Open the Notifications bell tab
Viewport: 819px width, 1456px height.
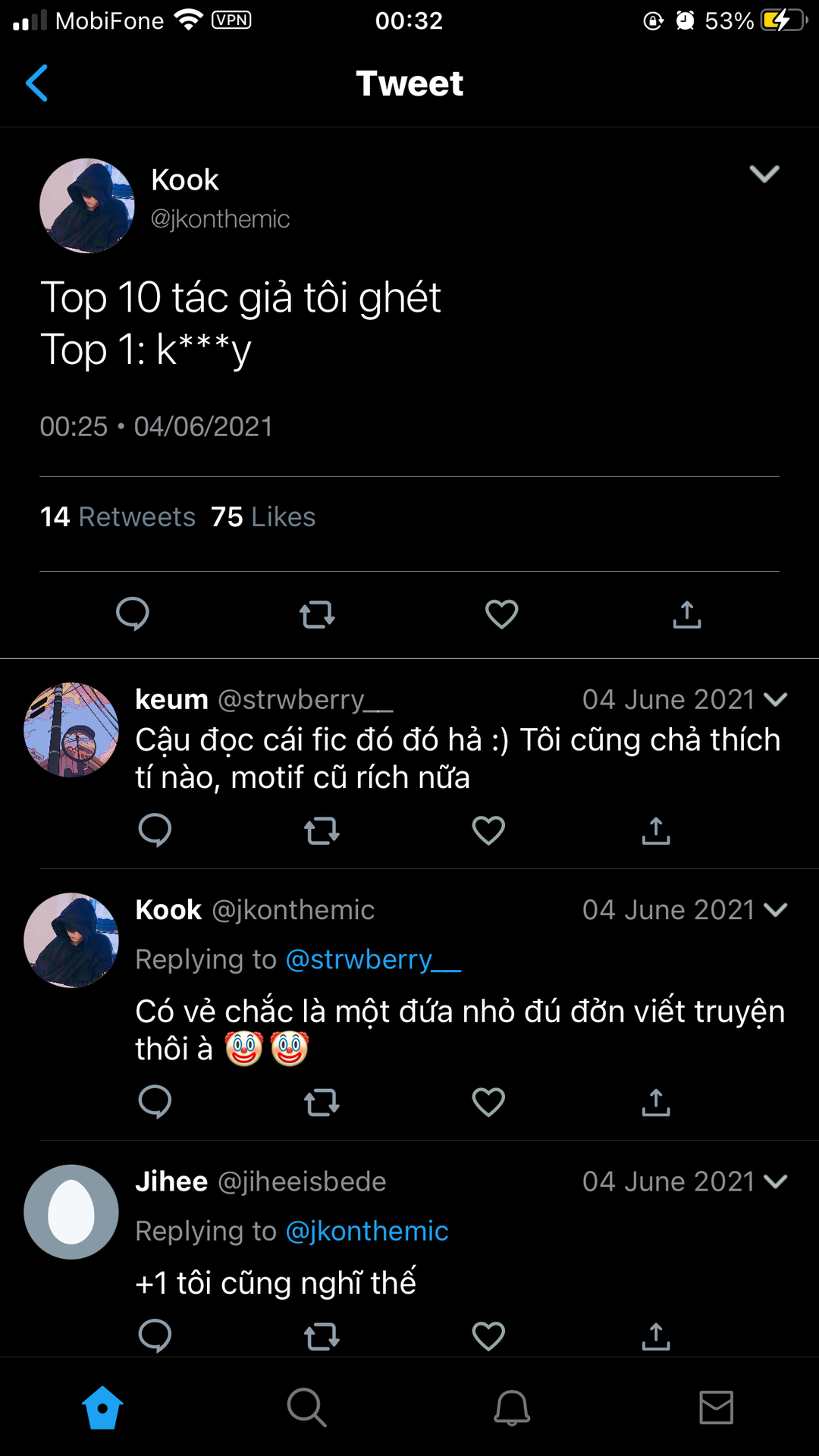[512, 1408]
